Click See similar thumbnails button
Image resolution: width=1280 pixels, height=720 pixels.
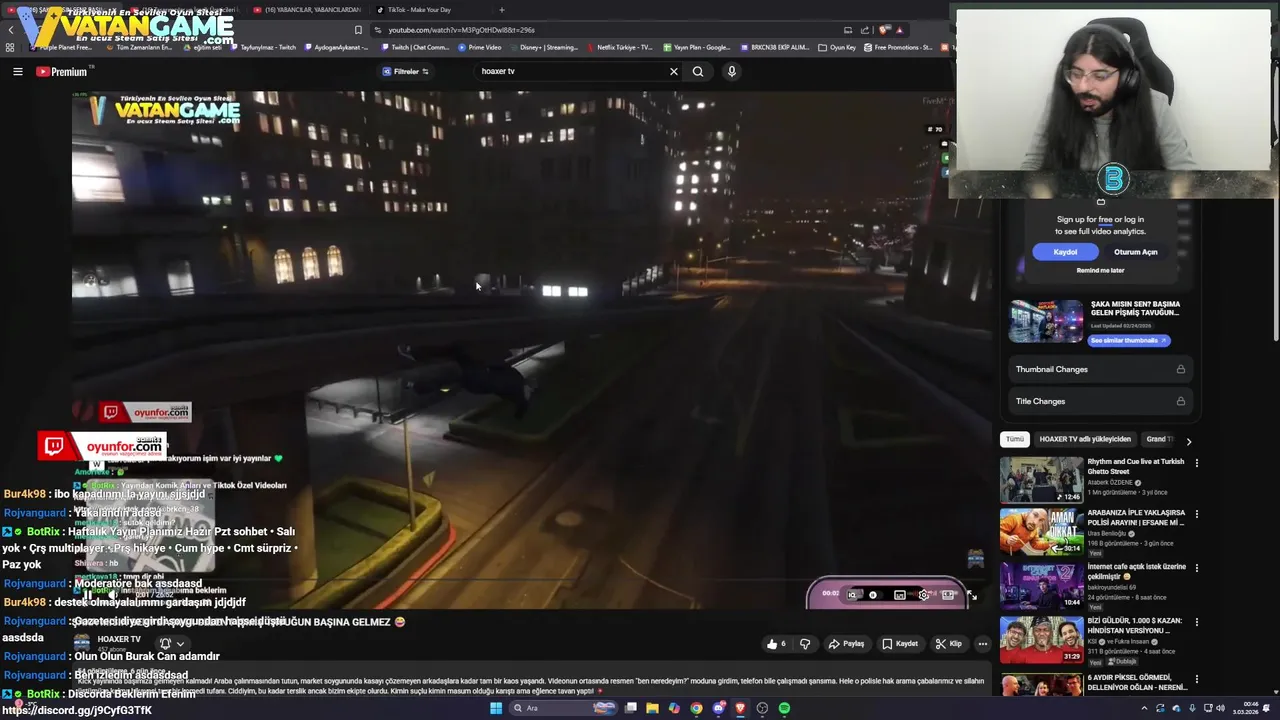point(1129,340)
